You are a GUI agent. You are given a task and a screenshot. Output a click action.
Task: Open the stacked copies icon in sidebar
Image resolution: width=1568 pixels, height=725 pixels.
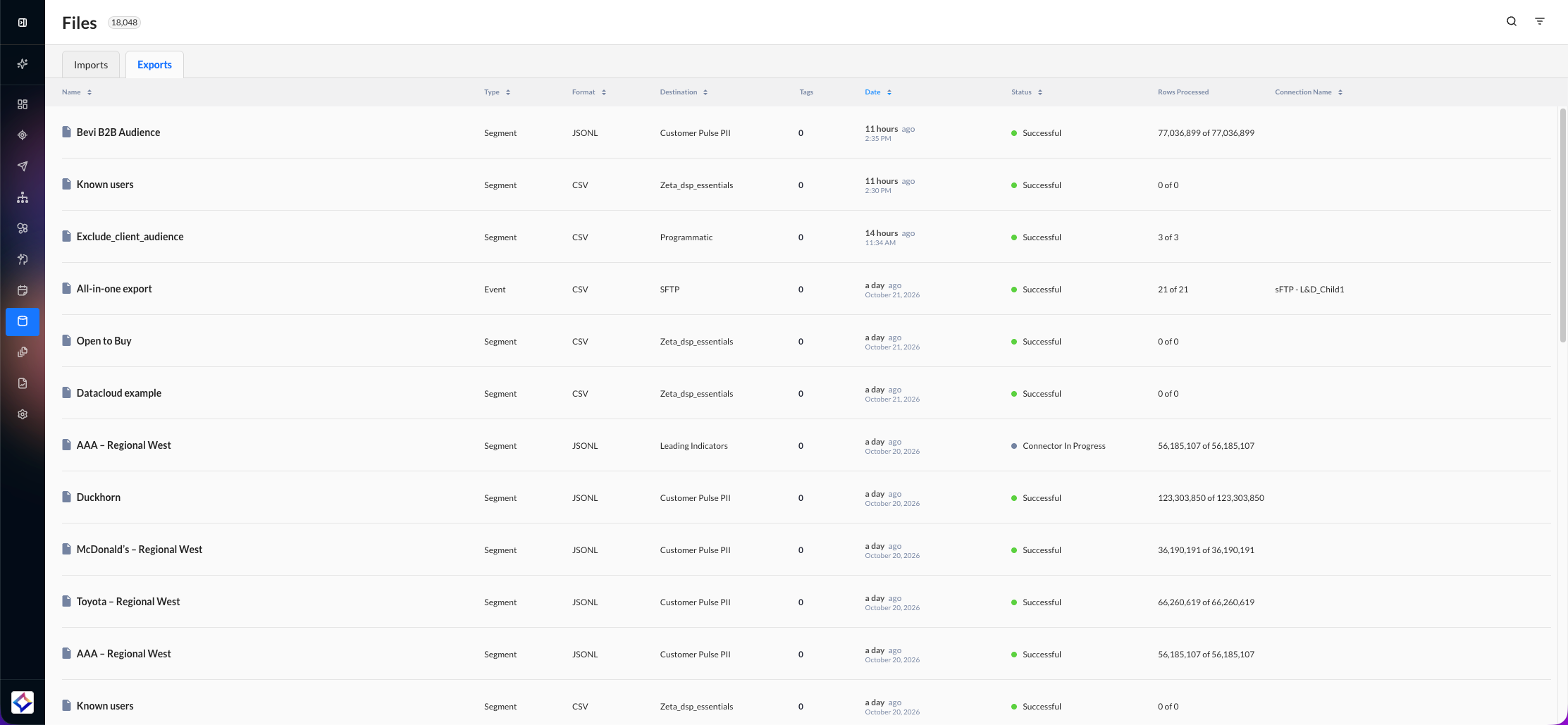point(23,352)
